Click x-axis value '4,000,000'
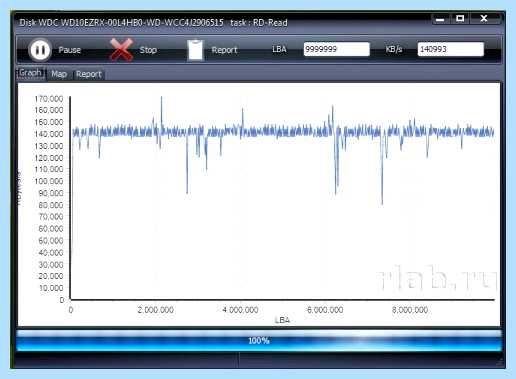This screenshot has width=516, height=379. pos(240,310)
